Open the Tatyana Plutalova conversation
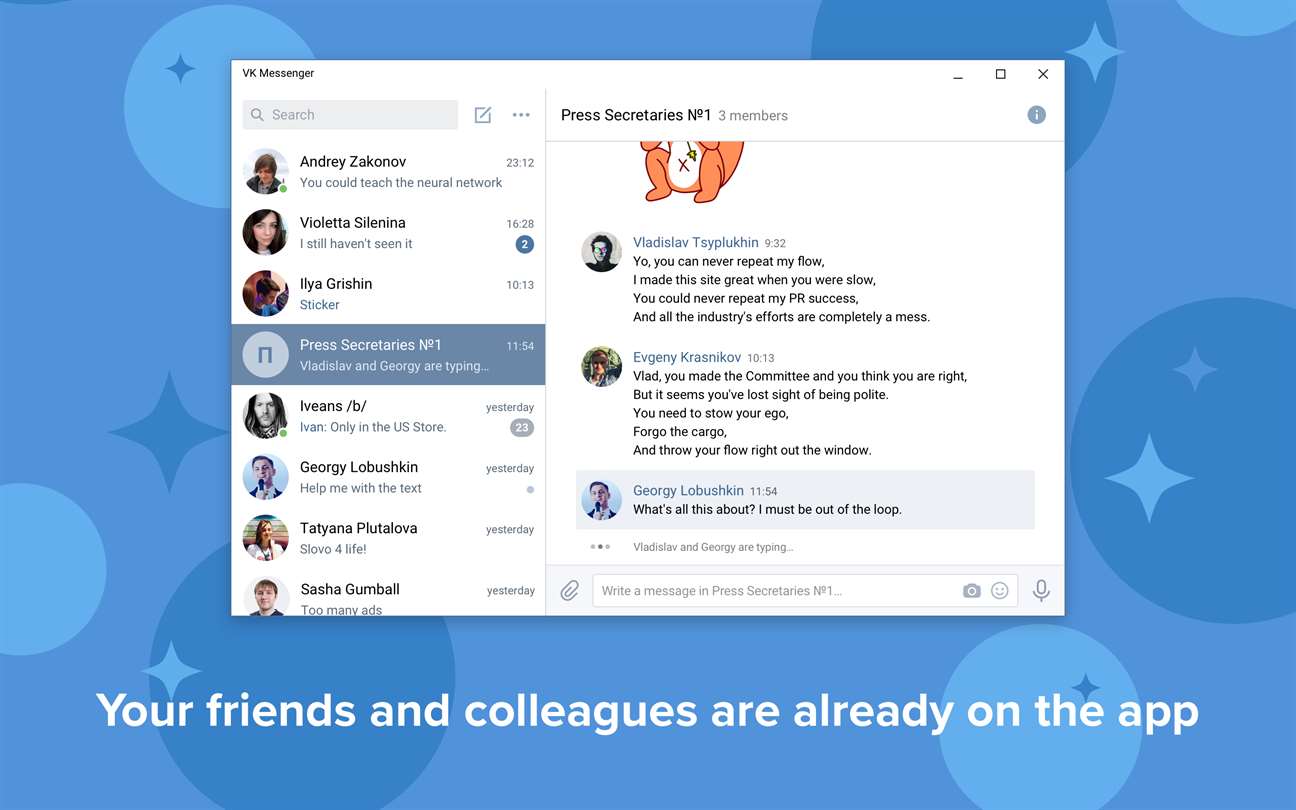 (x=388, y=538)
